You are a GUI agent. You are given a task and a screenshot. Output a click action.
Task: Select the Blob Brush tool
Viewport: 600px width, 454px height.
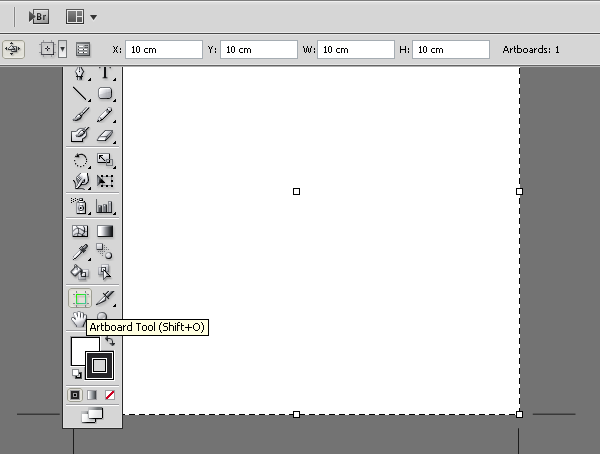(x=80, y=135)
